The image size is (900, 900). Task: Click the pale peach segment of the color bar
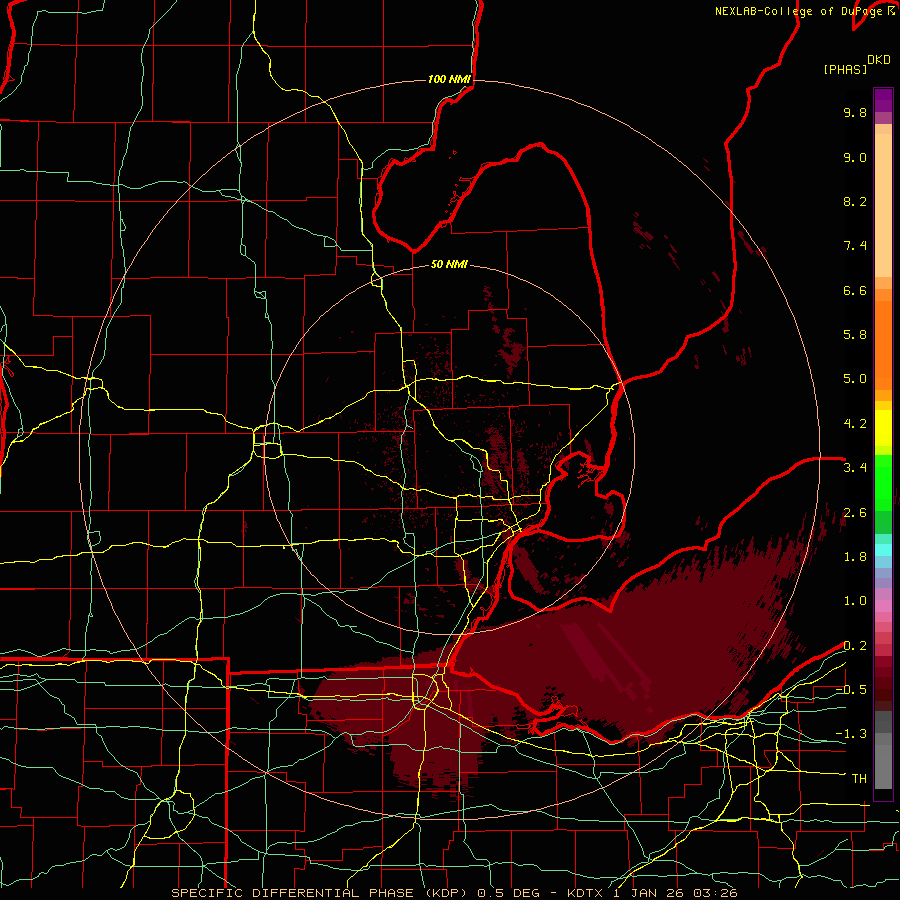(883, 205)
